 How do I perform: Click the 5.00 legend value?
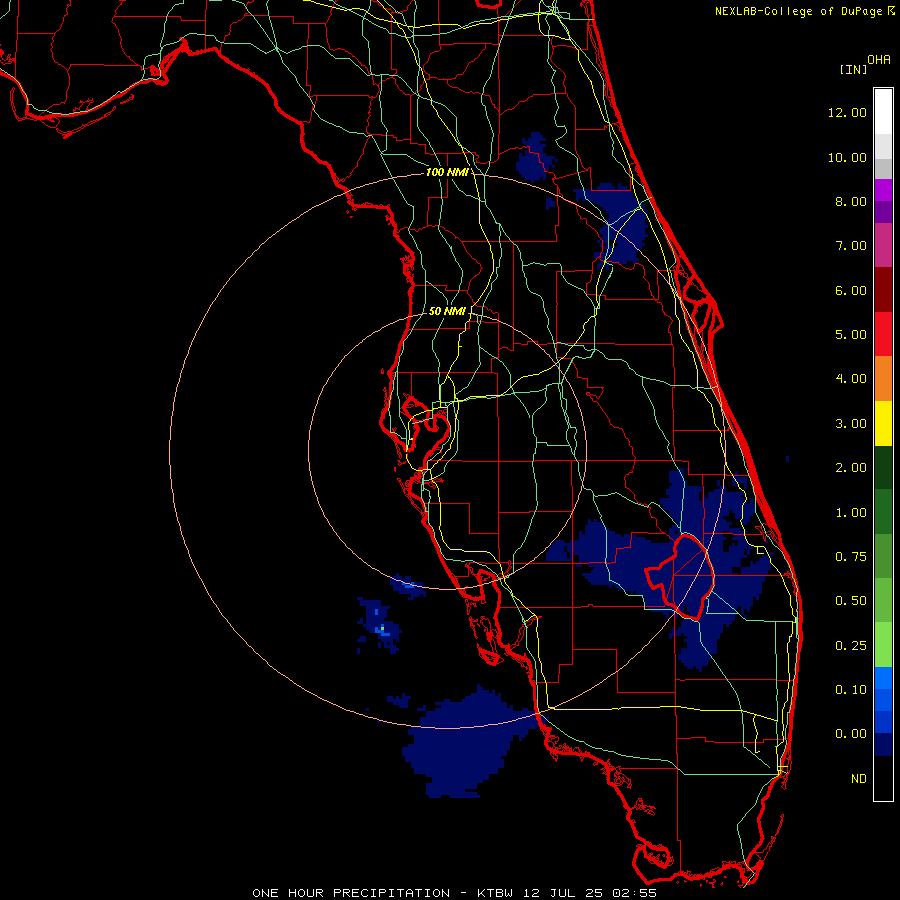pos(851,335)
